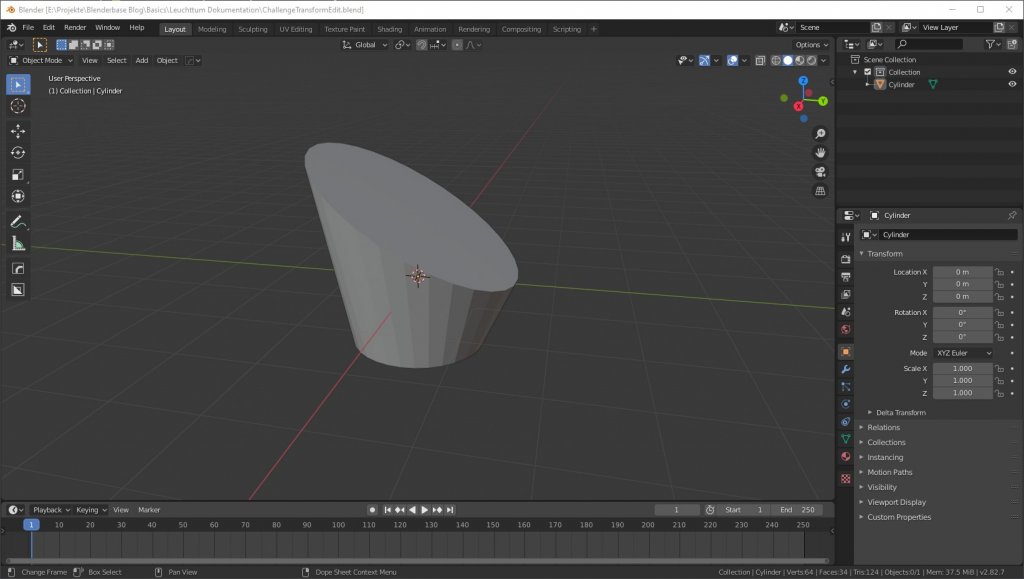Open the Object Mode dropdown

click(x=40, y=60)
